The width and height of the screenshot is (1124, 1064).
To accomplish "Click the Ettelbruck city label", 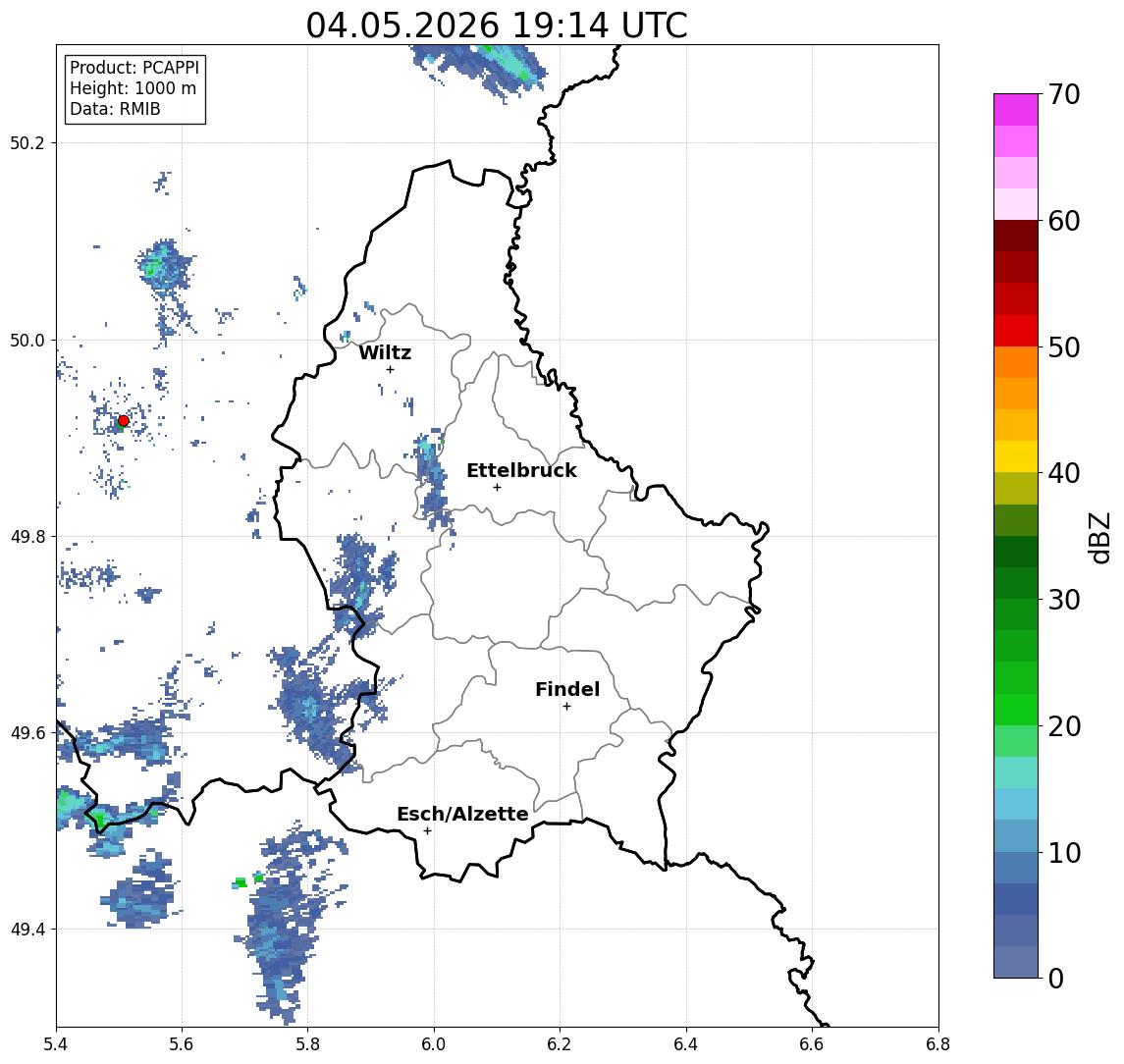I will (x=522, y=470).
